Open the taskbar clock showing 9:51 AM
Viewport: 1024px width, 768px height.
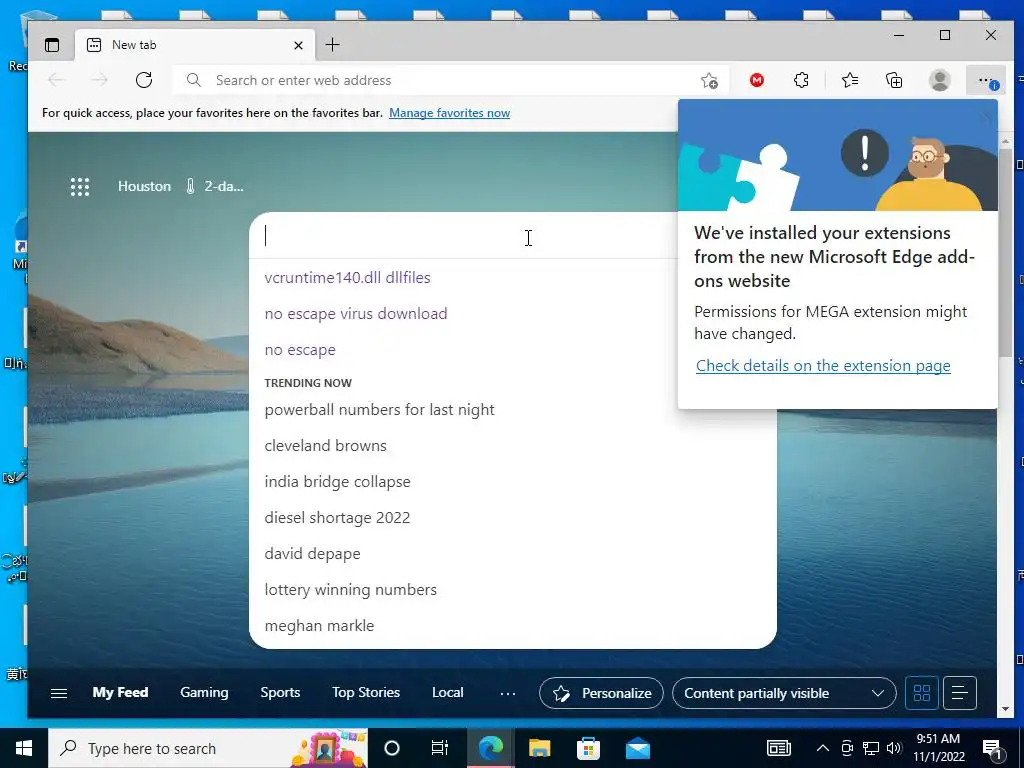(938, 748)
